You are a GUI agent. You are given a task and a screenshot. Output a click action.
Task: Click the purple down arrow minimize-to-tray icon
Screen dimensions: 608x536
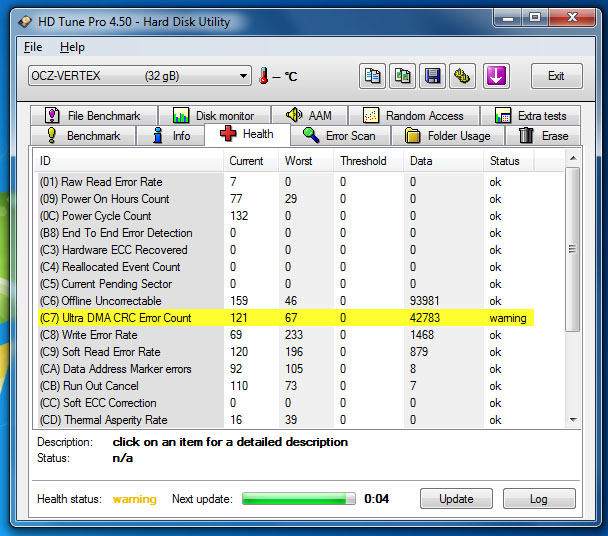tap(496, 76)
